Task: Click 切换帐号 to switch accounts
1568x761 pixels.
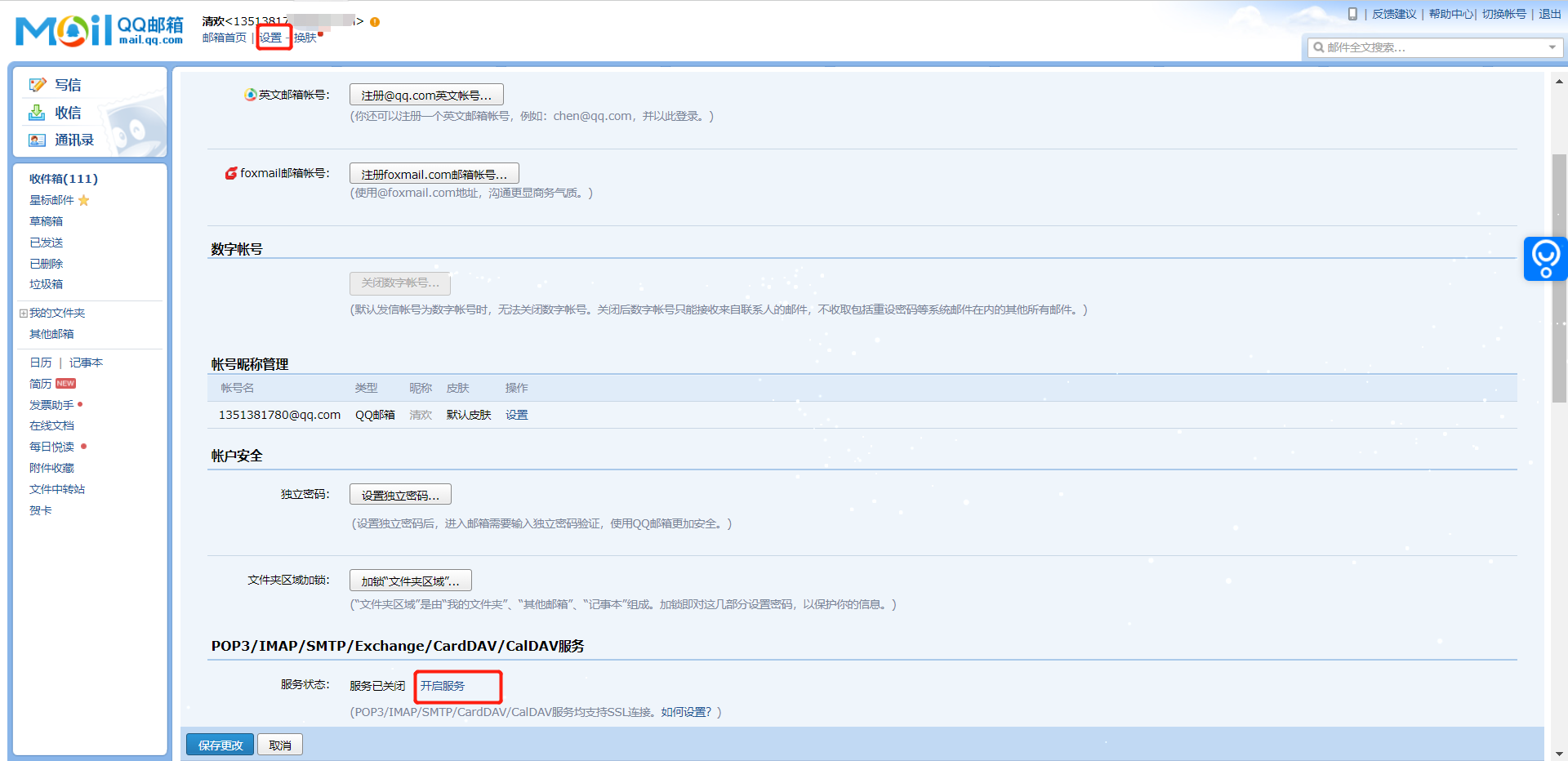Action: coord(1504,14)
